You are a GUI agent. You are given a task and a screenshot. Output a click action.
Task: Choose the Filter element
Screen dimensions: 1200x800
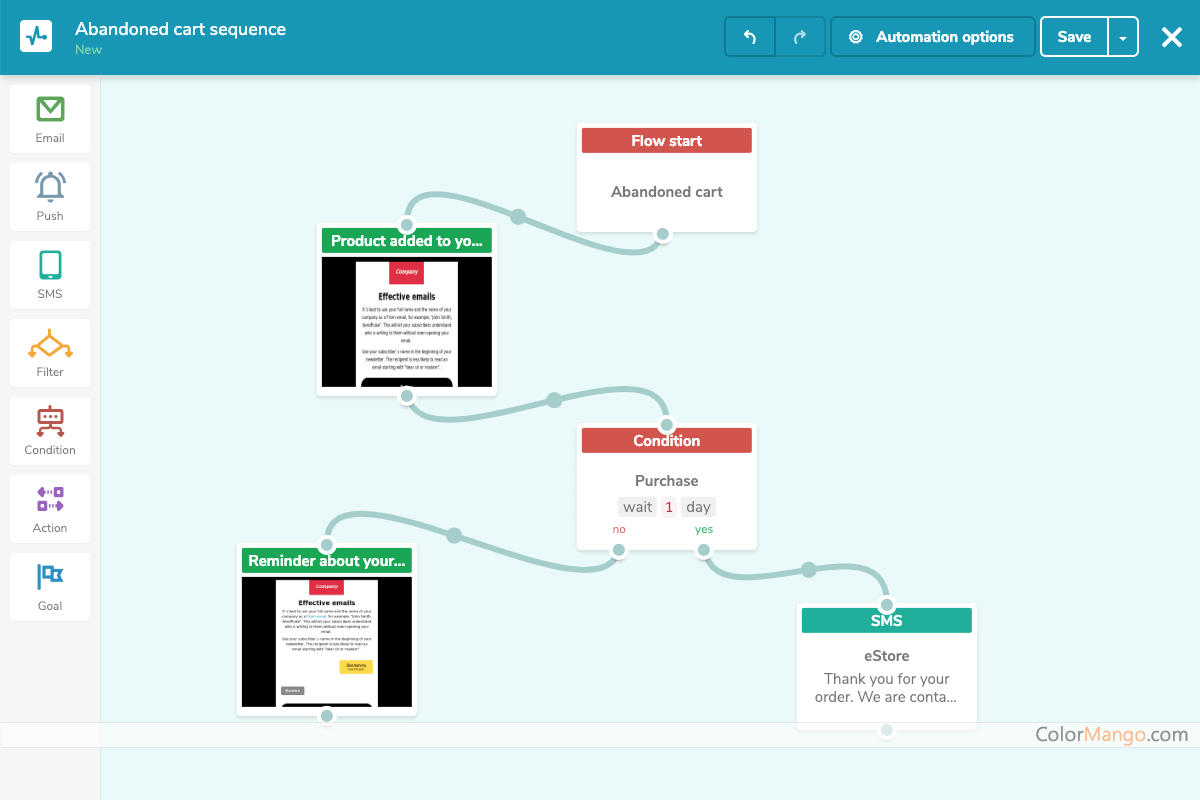coord(50,353)
